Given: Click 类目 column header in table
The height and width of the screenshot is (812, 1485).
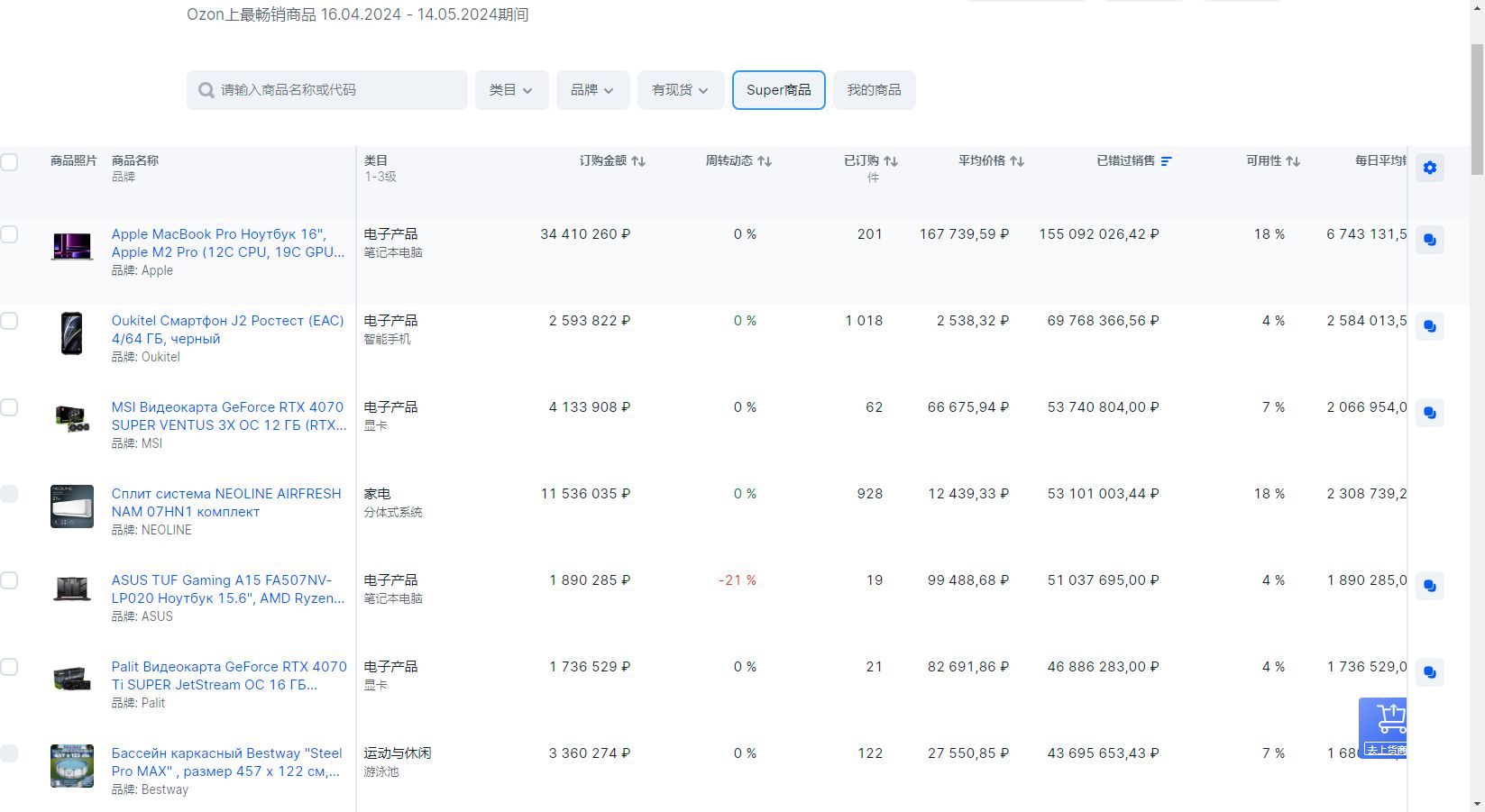Looking at the screenshot, I should (x=376, y=160).
